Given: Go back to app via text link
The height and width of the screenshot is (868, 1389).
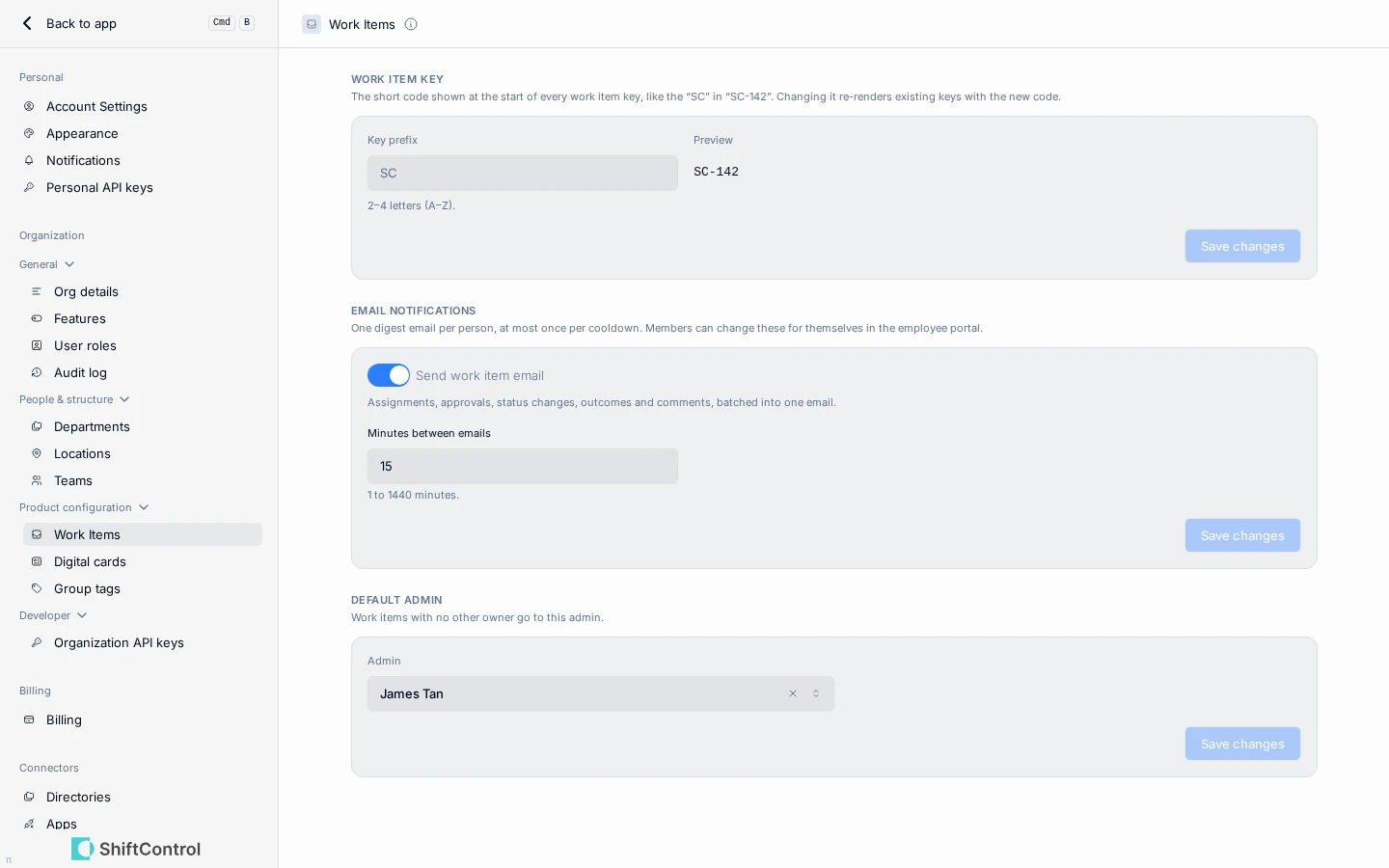Looking at the screenshot, I should (81, 23).
